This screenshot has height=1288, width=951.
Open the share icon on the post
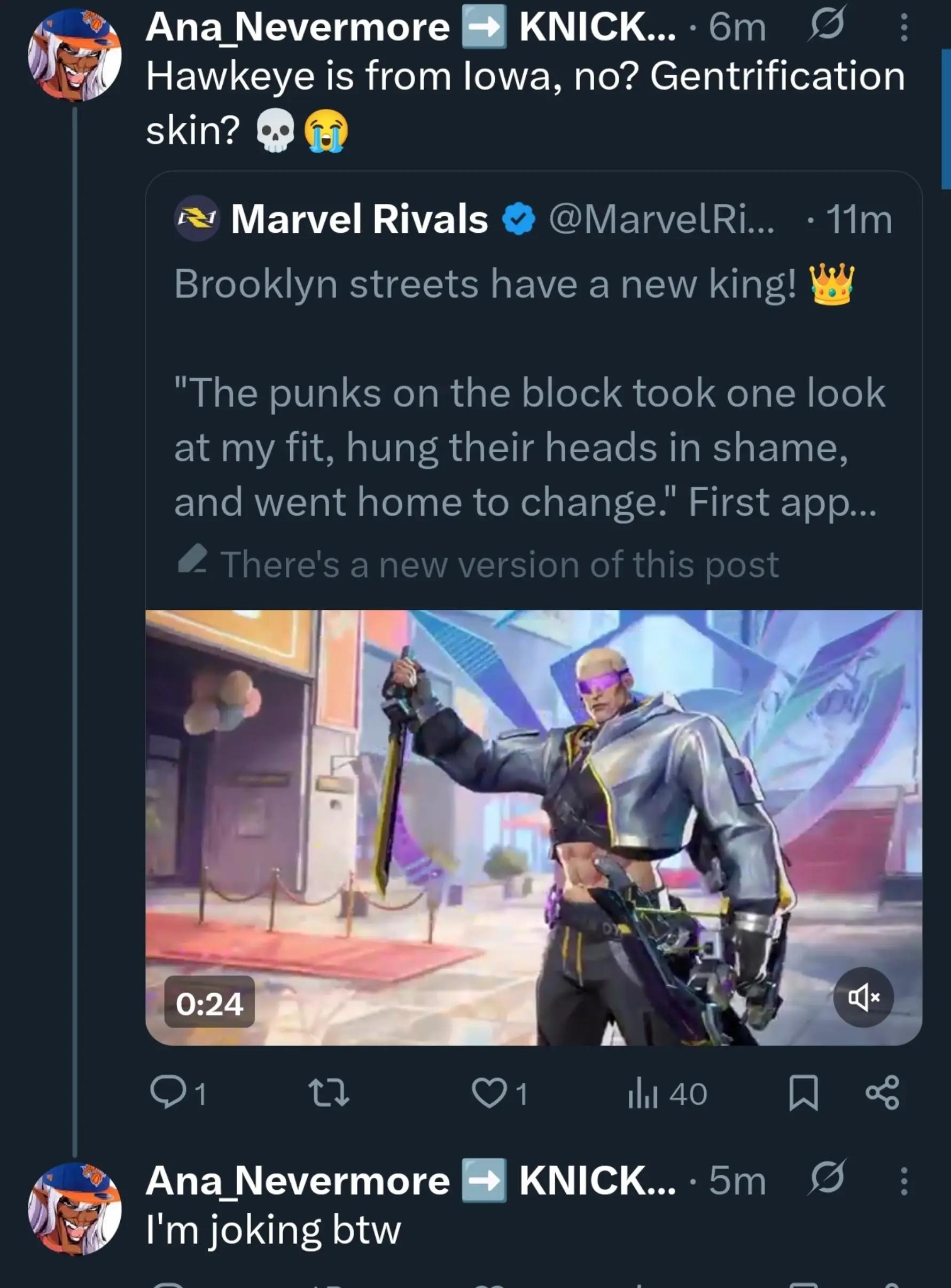tap(883, 1093)
